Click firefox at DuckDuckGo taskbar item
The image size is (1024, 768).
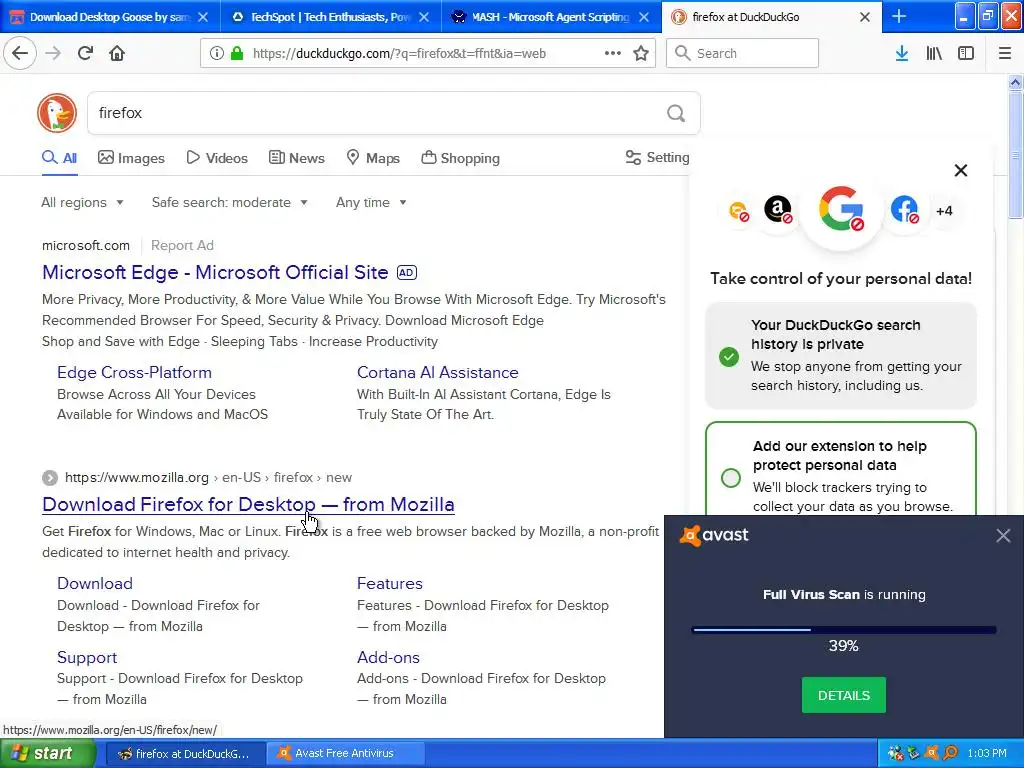[184, 753]
